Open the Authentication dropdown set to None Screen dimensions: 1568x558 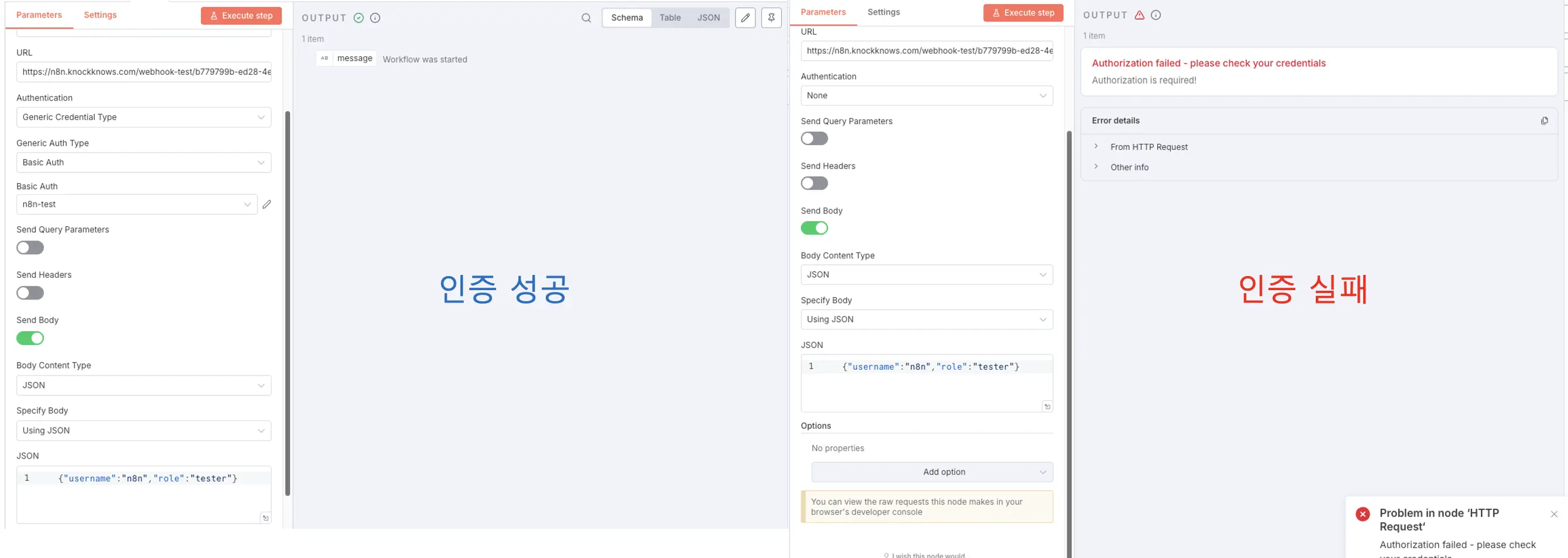point(926,95)
